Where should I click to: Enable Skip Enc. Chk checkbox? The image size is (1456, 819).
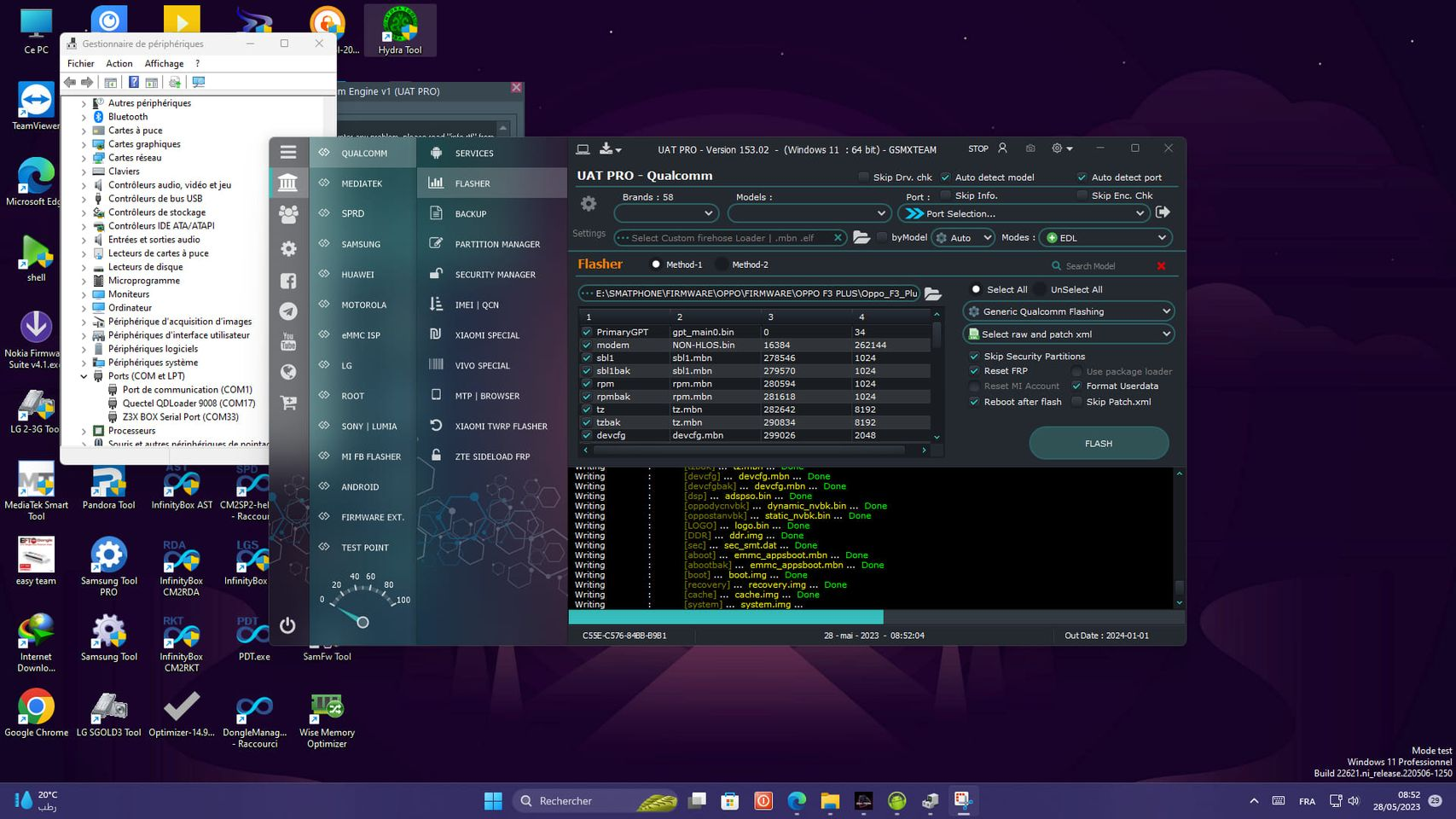(x=1082, y=195)
